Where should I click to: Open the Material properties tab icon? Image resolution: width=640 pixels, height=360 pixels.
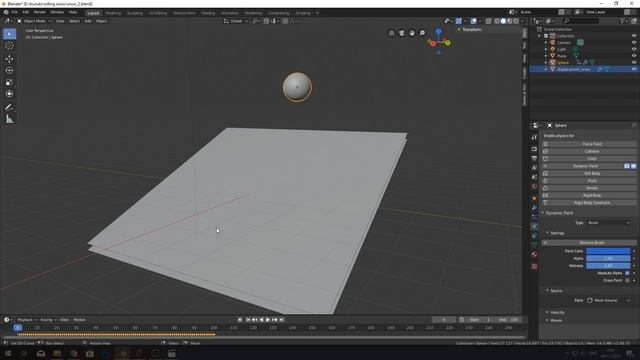click(534, 254)
